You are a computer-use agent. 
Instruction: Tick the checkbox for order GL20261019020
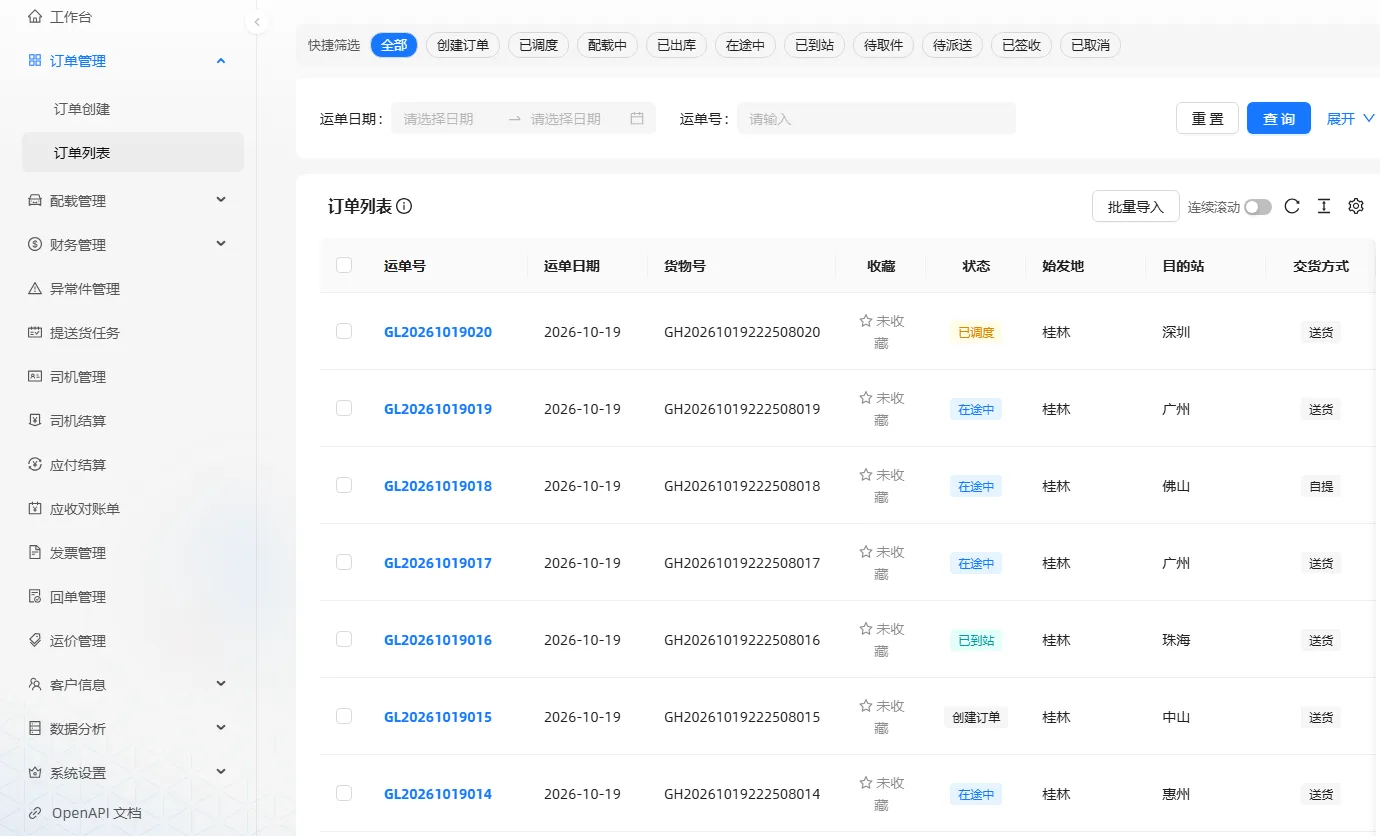[x=344, y=331]
